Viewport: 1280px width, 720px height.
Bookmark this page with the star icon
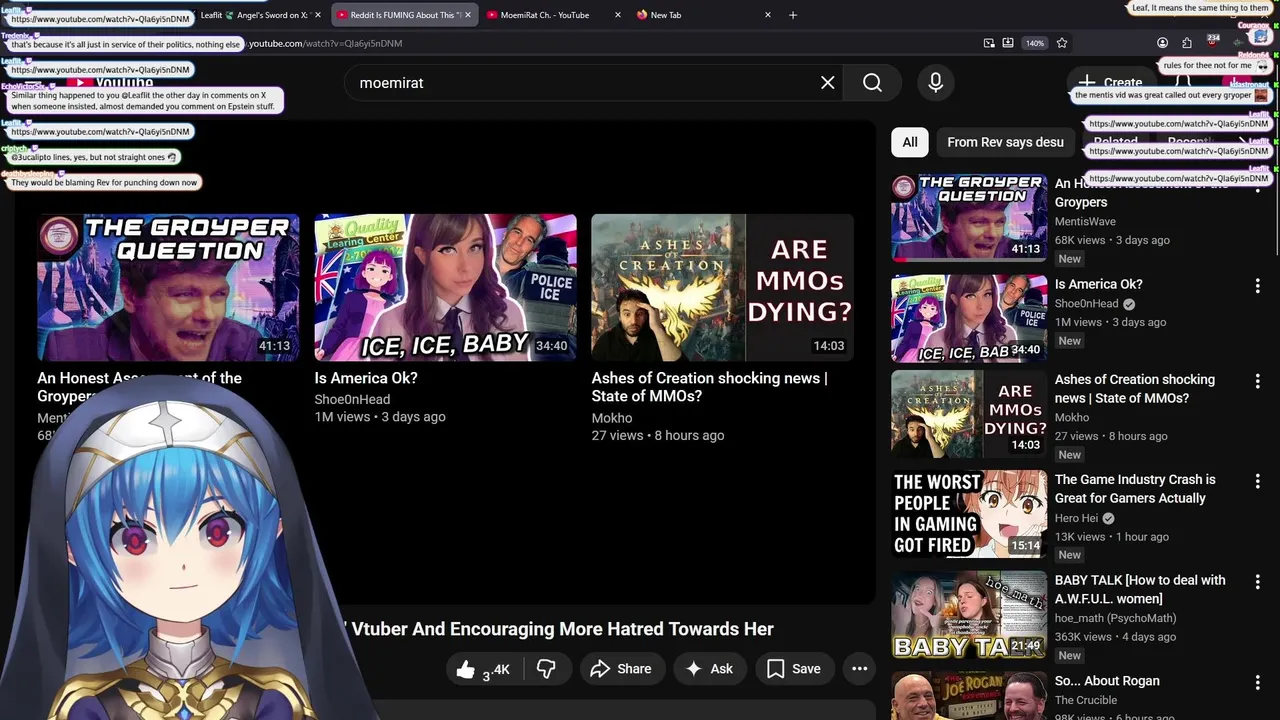click(1062, 43)
